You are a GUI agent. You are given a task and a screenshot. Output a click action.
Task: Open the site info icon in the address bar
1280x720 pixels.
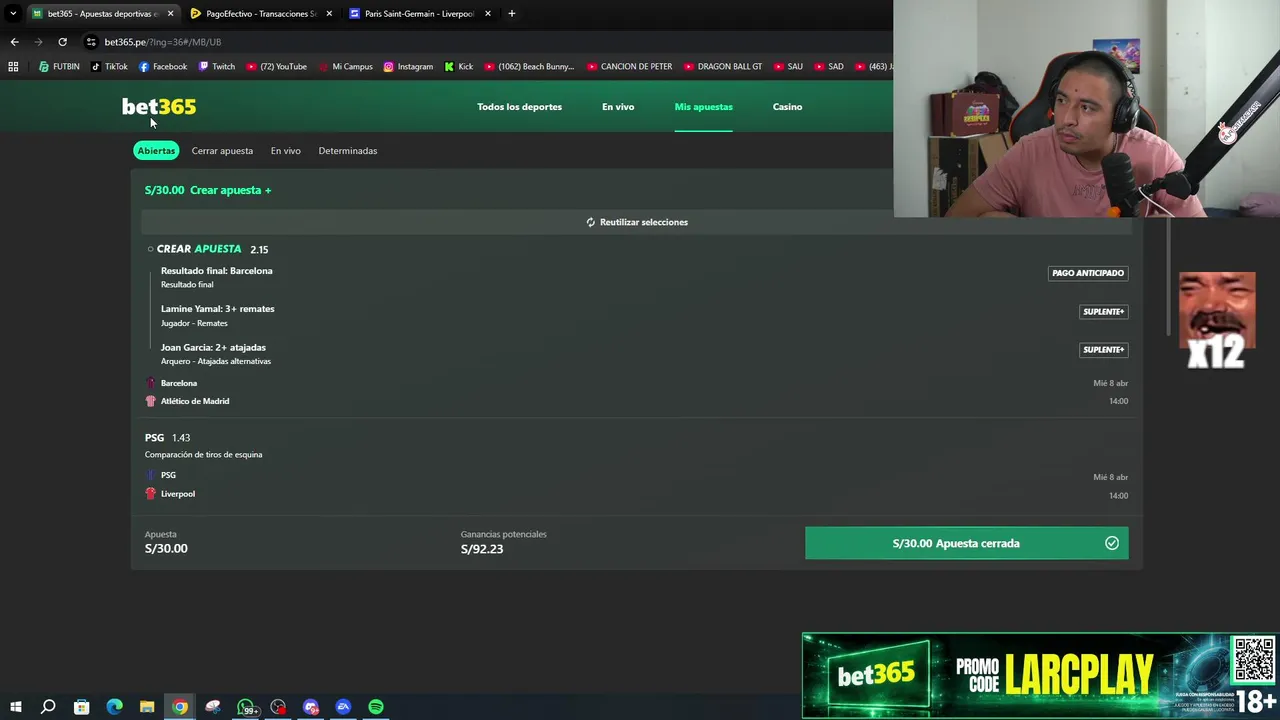[x=91, y=42]
